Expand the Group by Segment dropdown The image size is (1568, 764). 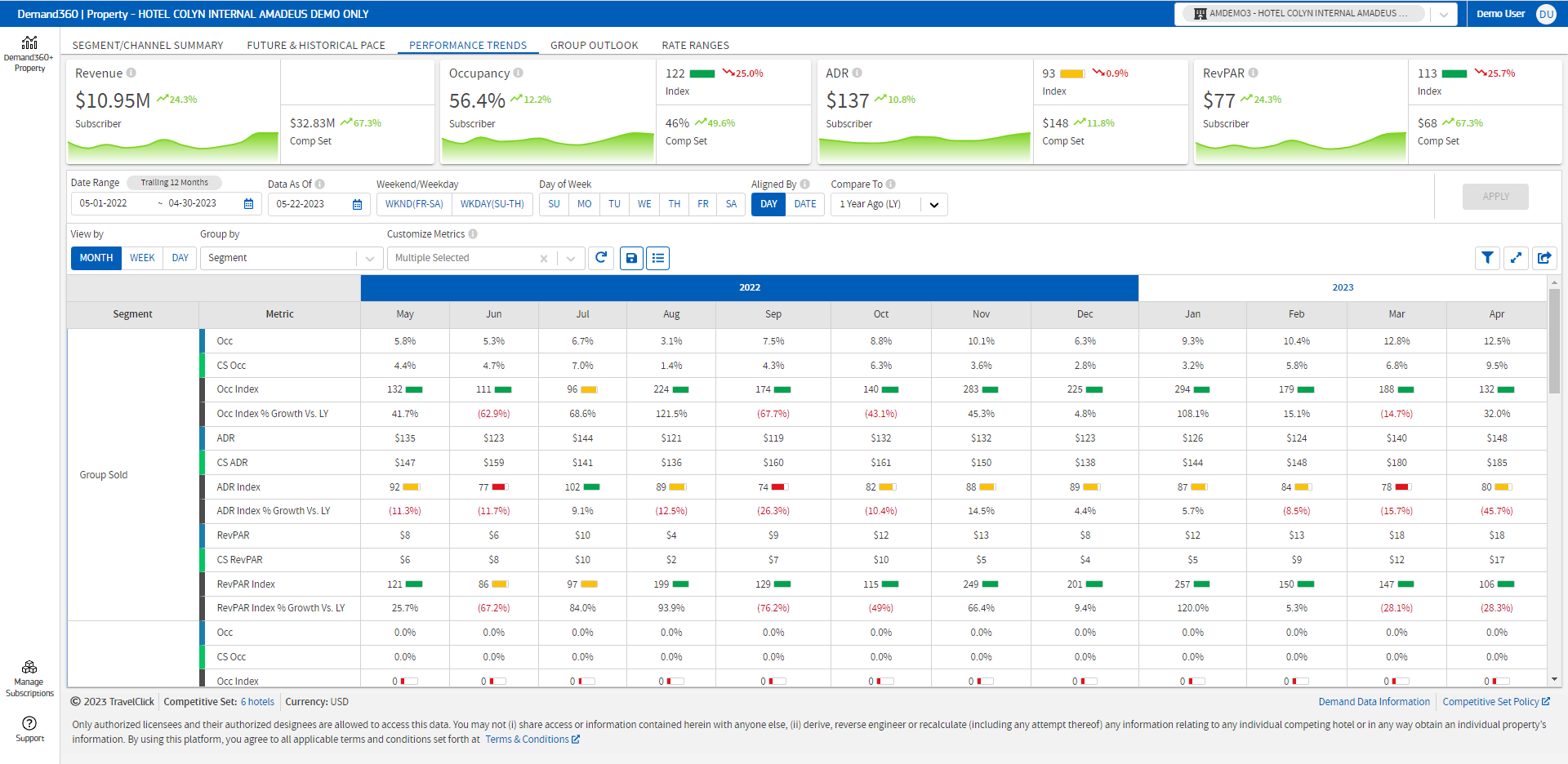(x=370, y=258)
